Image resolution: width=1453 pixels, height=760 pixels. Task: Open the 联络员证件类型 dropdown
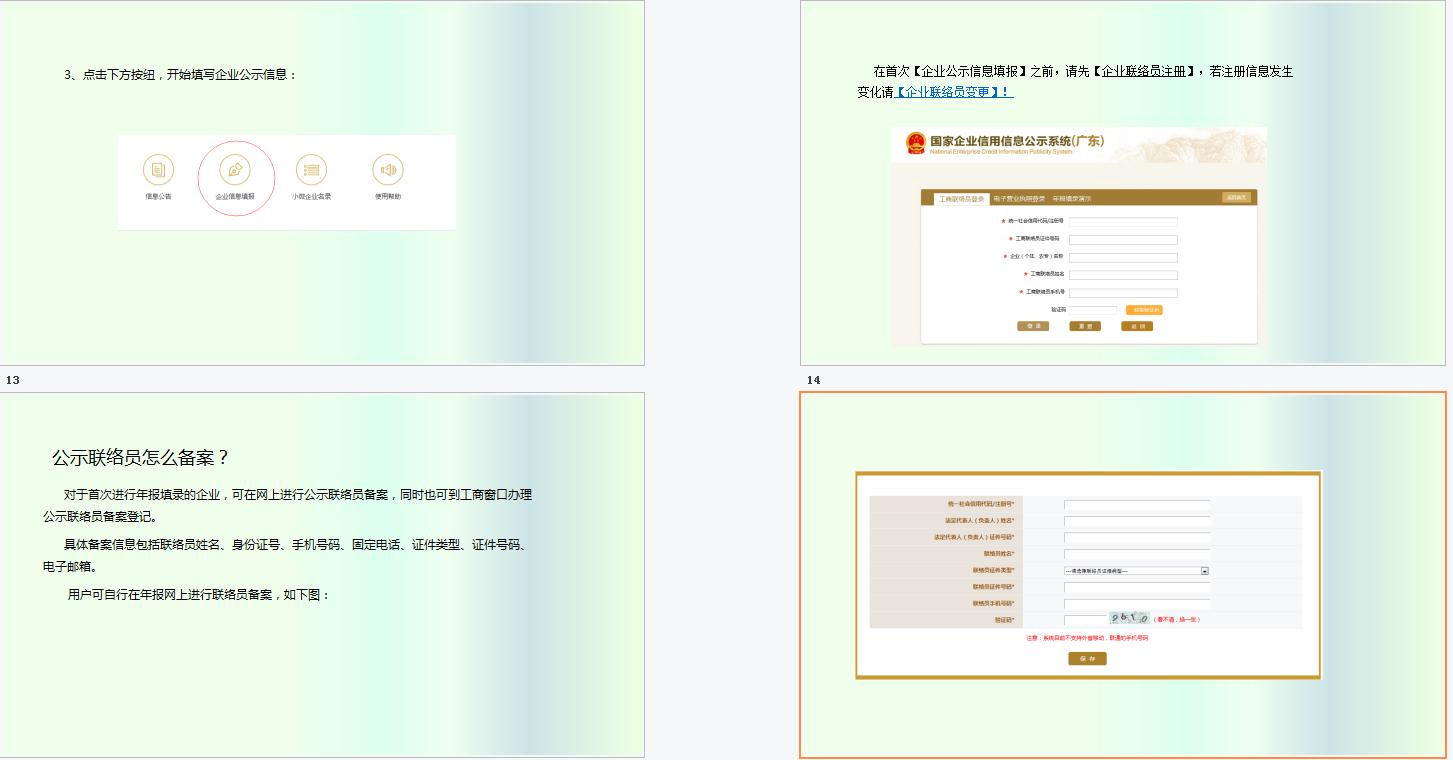coord(1134,571)
